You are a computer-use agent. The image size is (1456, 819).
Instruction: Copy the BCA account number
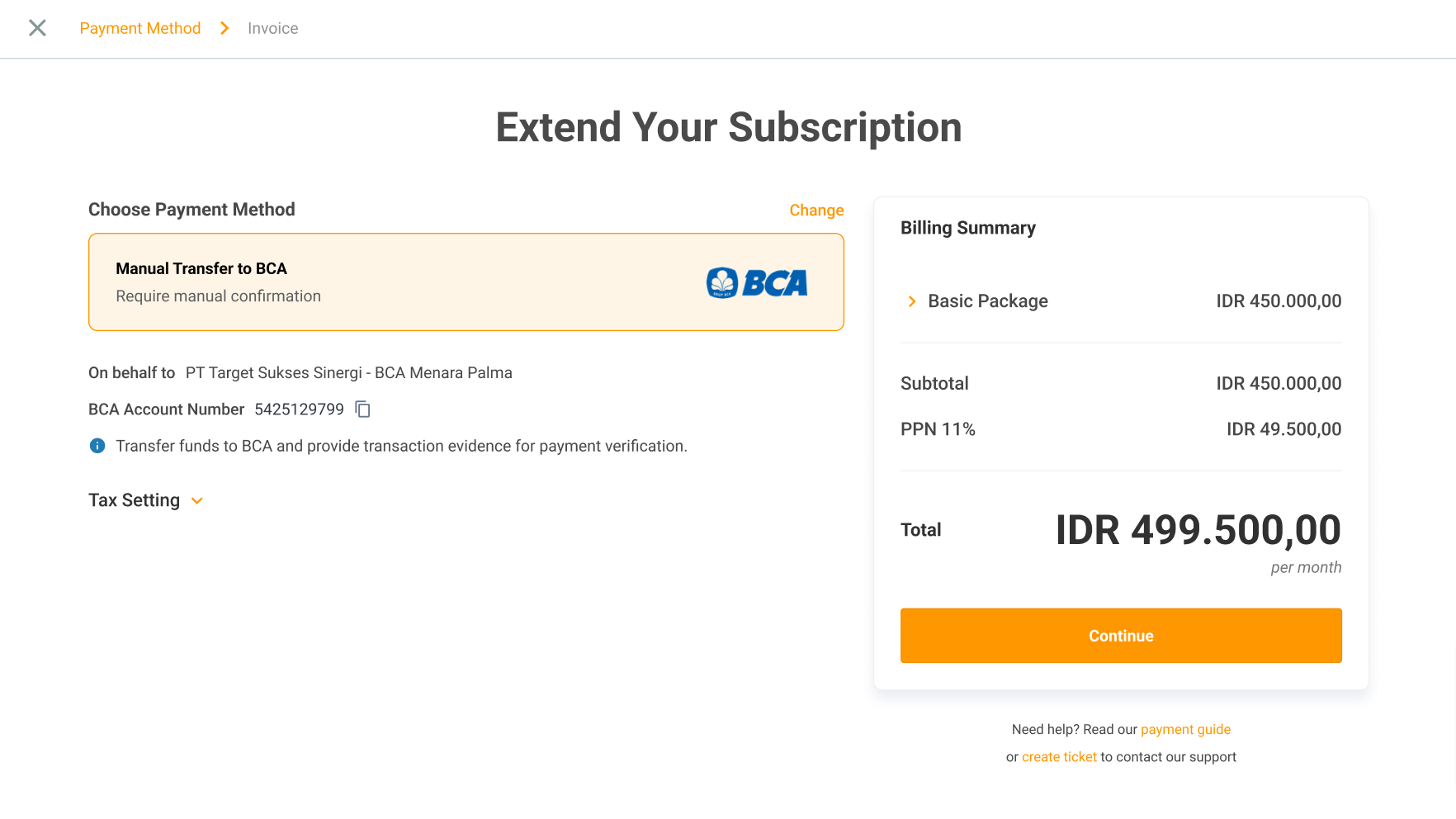click(x=362, y=409)
